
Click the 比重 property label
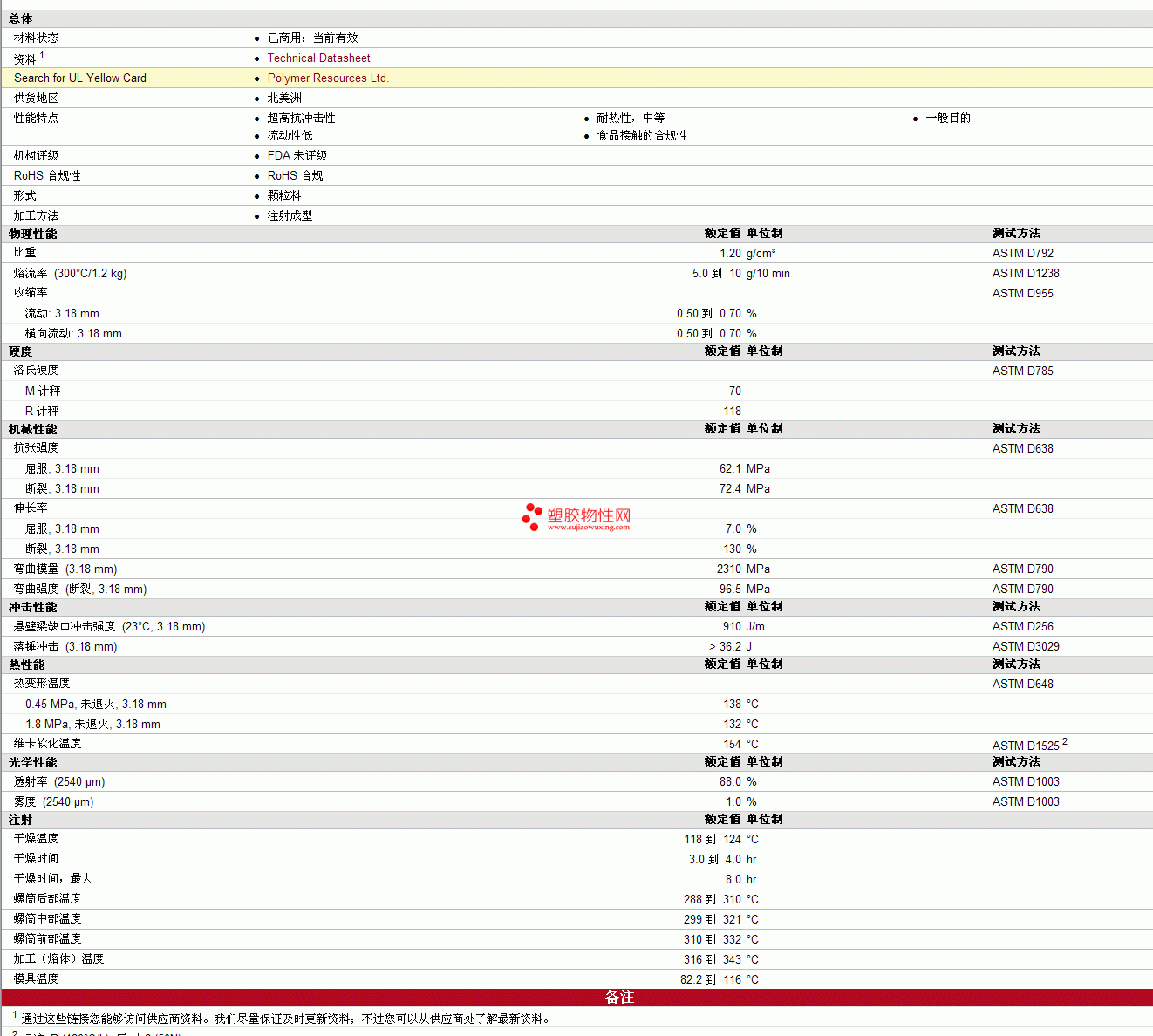[x=25, y=253]
